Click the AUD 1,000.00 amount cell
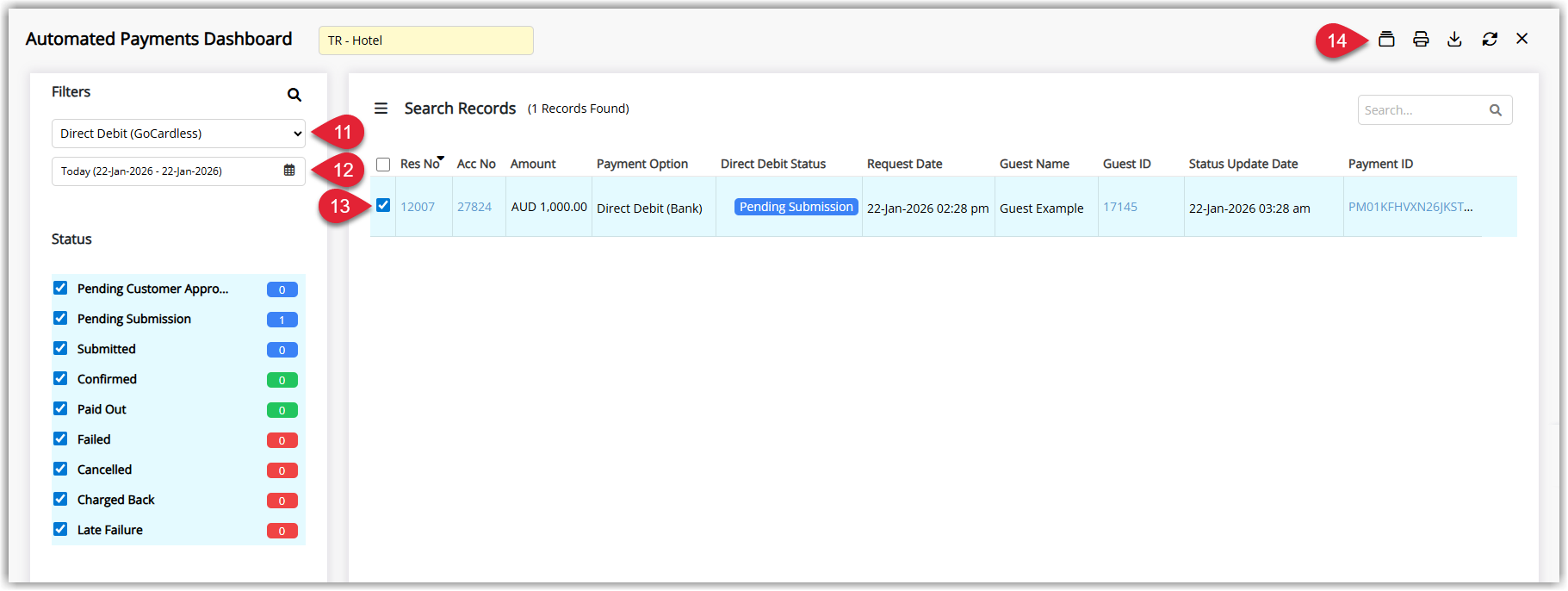This screenshot has height=591, width=1568. [549, 207]
